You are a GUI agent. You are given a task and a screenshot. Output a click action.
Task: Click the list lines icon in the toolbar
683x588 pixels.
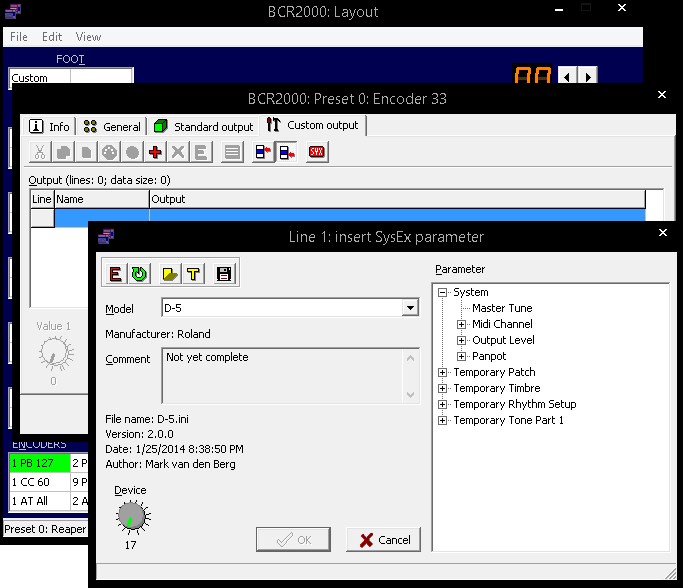(x=232, y=152)
